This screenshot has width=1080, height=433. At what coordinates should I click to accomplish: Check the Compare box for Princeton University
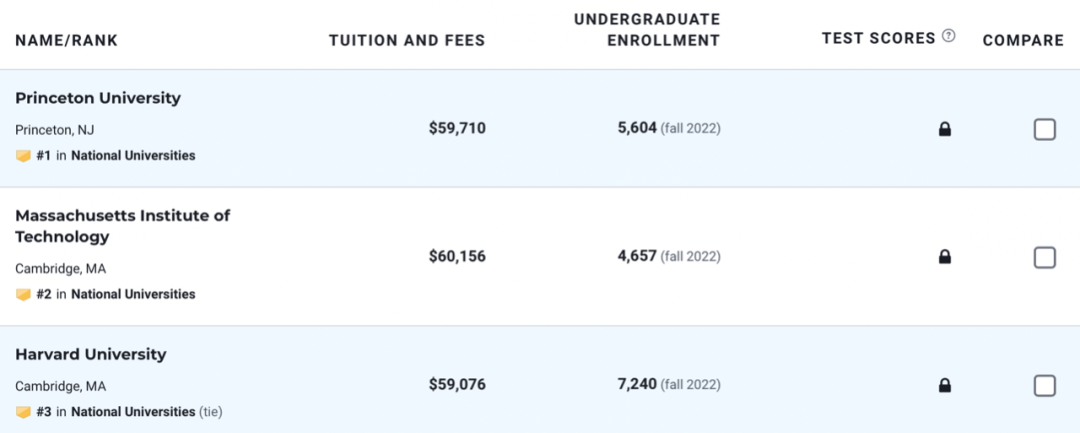(1044, 129)
